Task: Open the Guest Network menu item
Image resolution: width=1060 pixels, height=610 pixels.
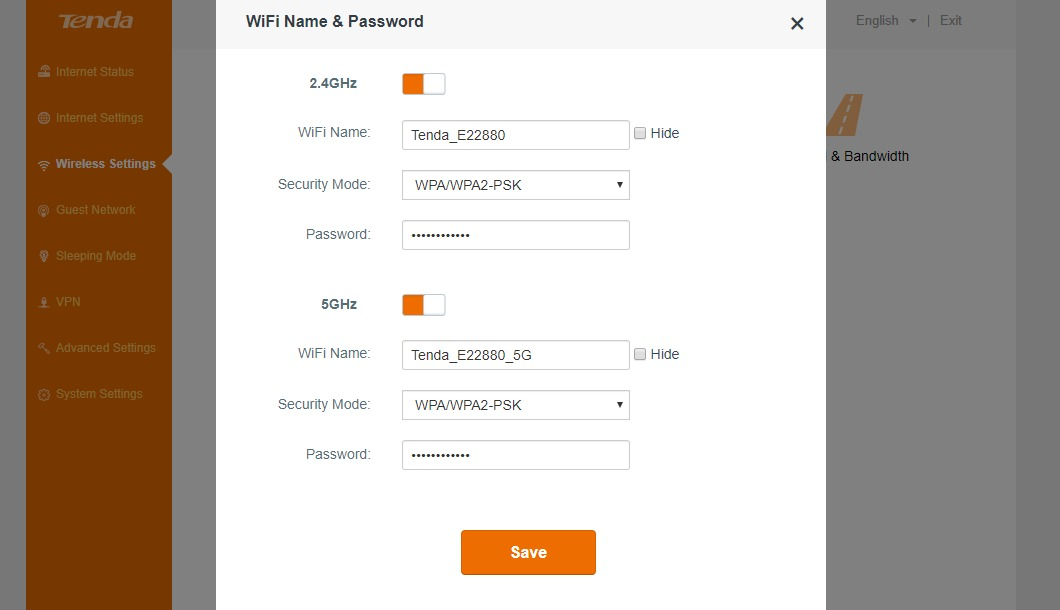Action: click(96, 210)
